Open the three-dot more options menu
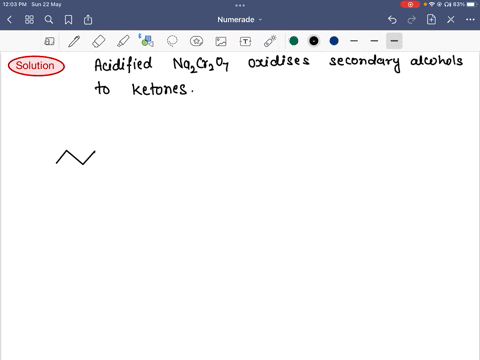This screenshot has height=360, width=480. point(470,20)
